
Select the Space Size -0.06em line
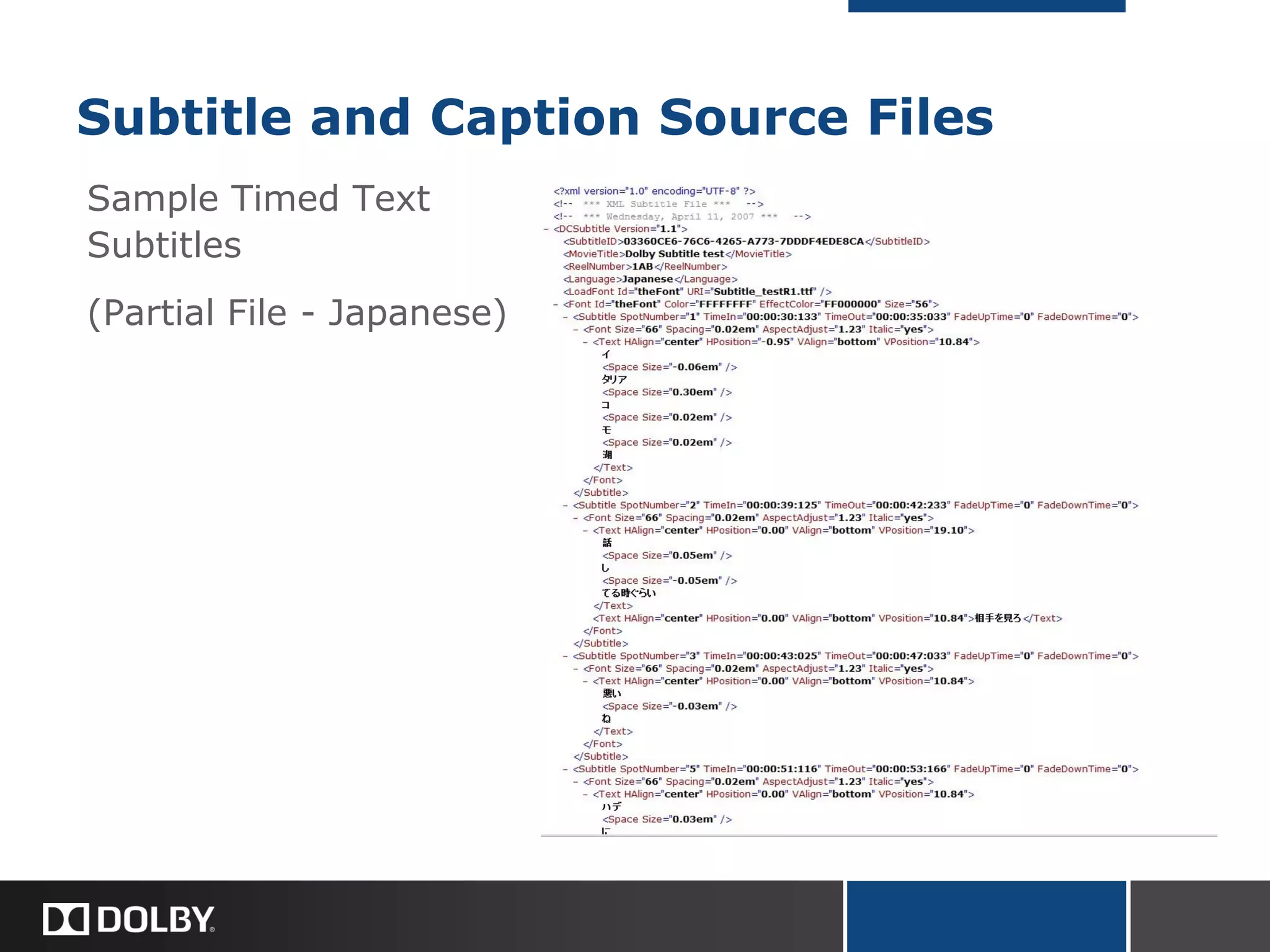click(670, 367)
